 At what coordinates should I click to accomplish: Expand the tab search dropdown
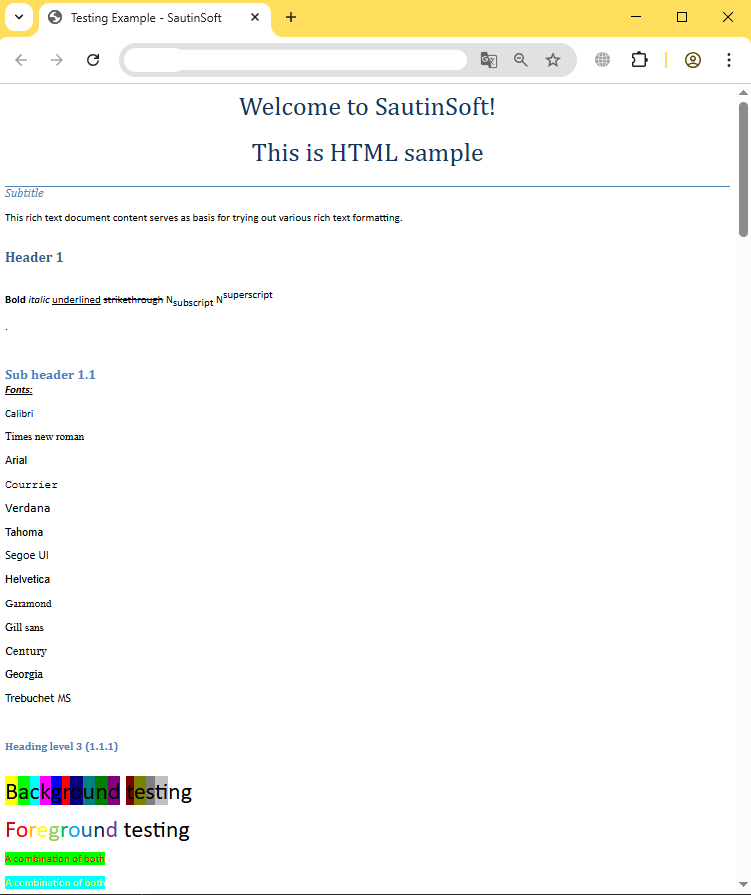pos(19,17)
